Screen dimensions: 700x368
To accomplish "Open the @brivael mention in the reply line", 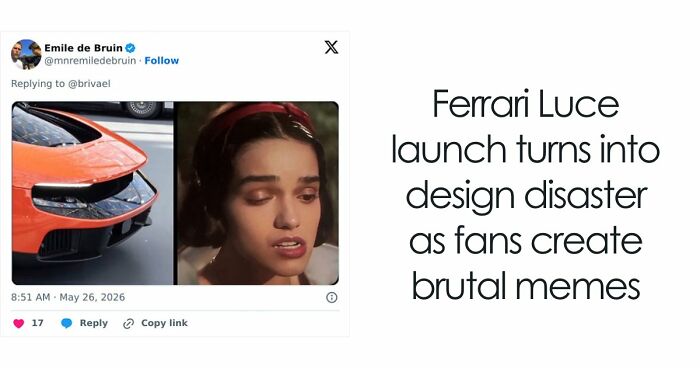I will (x=89, y=84).
